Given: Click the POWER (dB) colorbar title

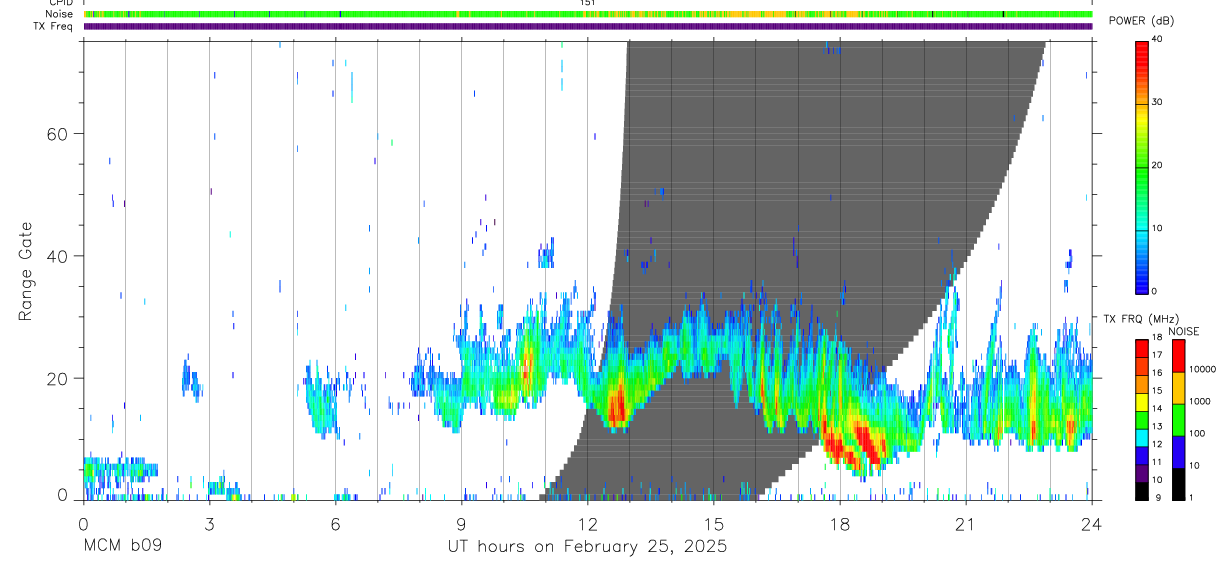Looking at the screenshot, I should (x=1141, y=21).
